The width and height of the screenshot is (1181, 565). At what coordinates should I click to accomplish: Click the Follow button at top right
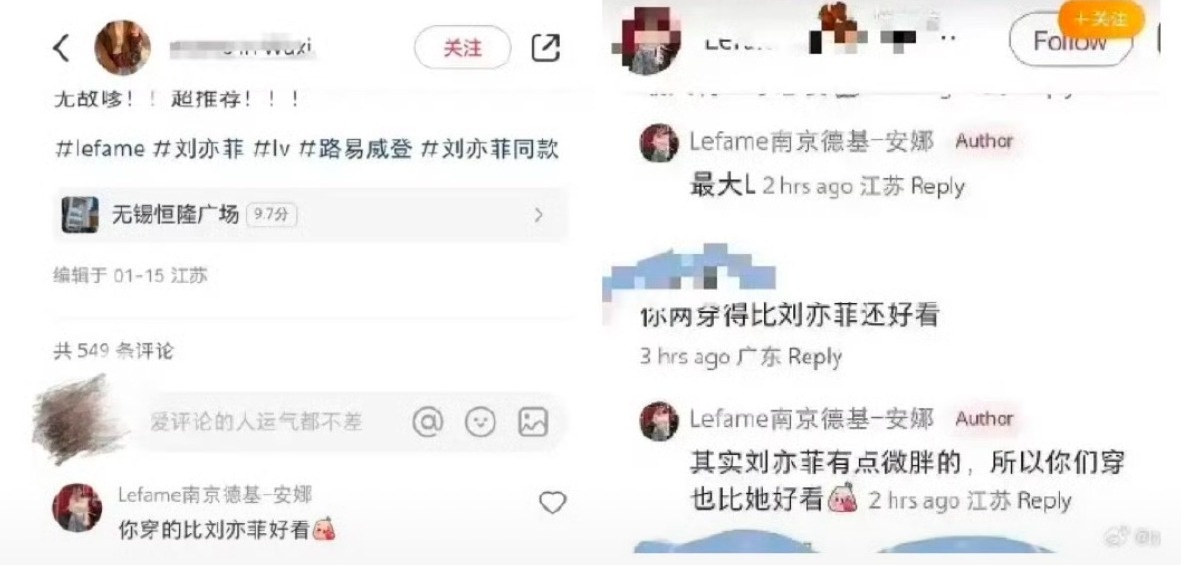(x=1070, y=41)
